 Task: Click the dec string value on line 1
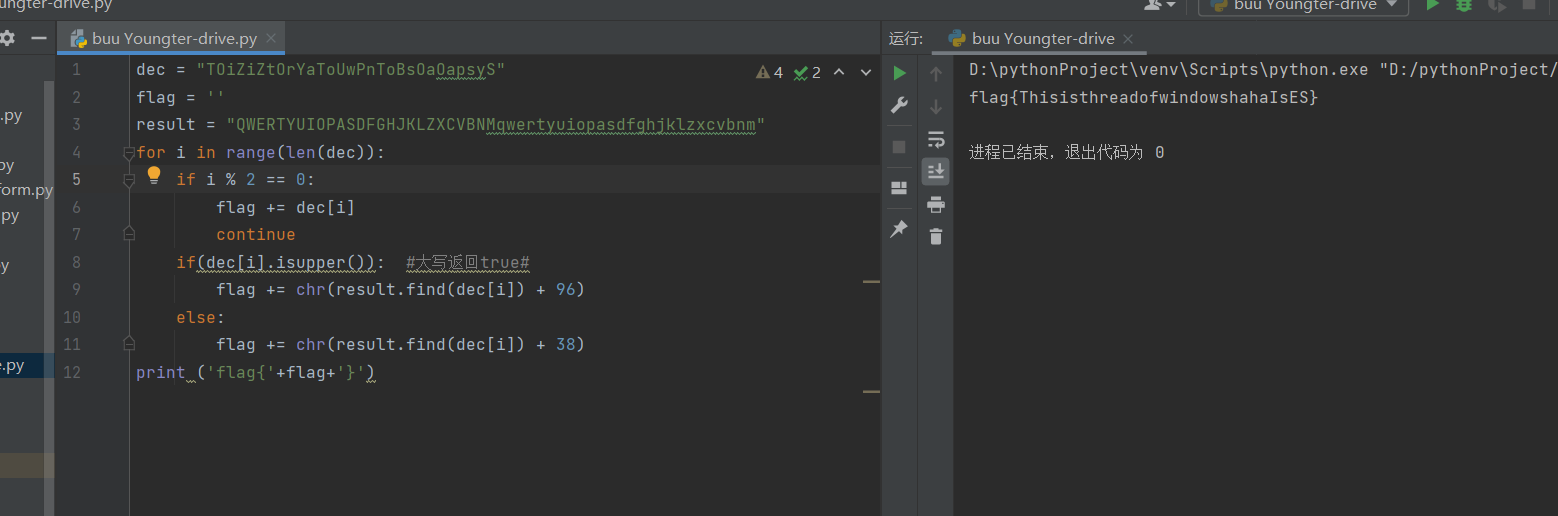[351, 70]
